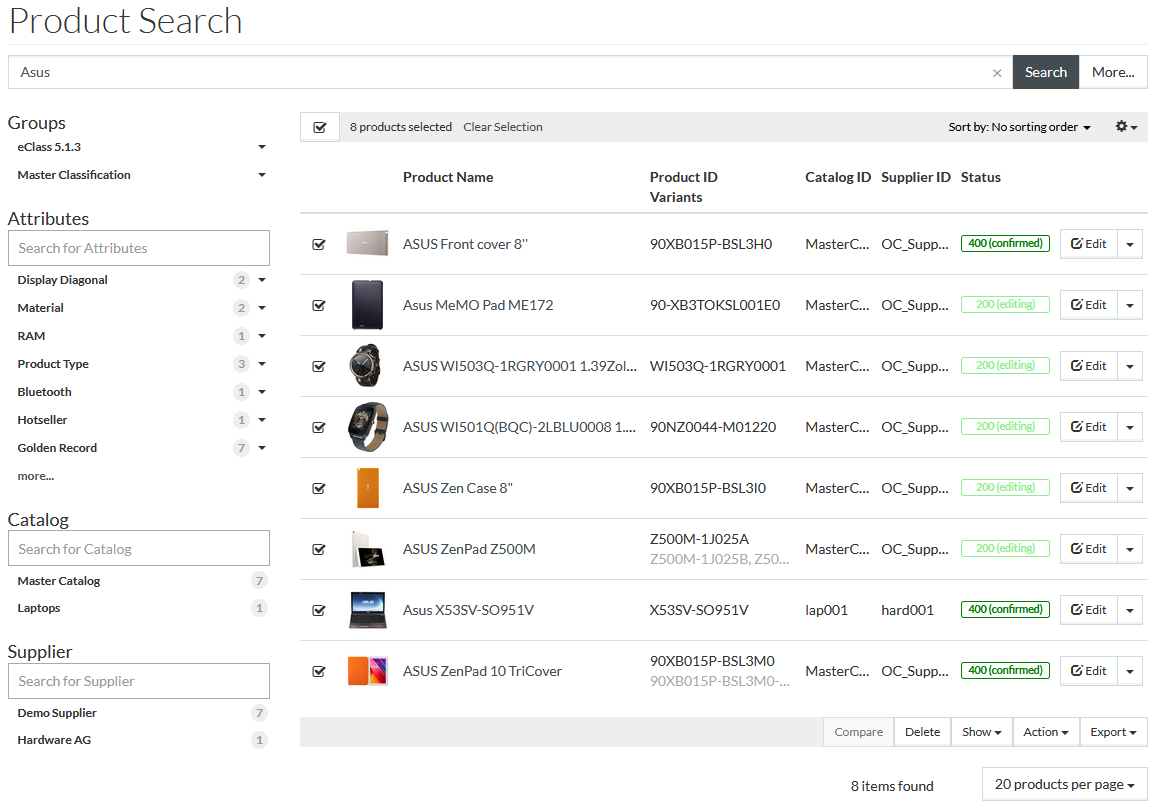Focus the Search for Catalog field
The image size is (1158, 807).
tap(139, 549)
